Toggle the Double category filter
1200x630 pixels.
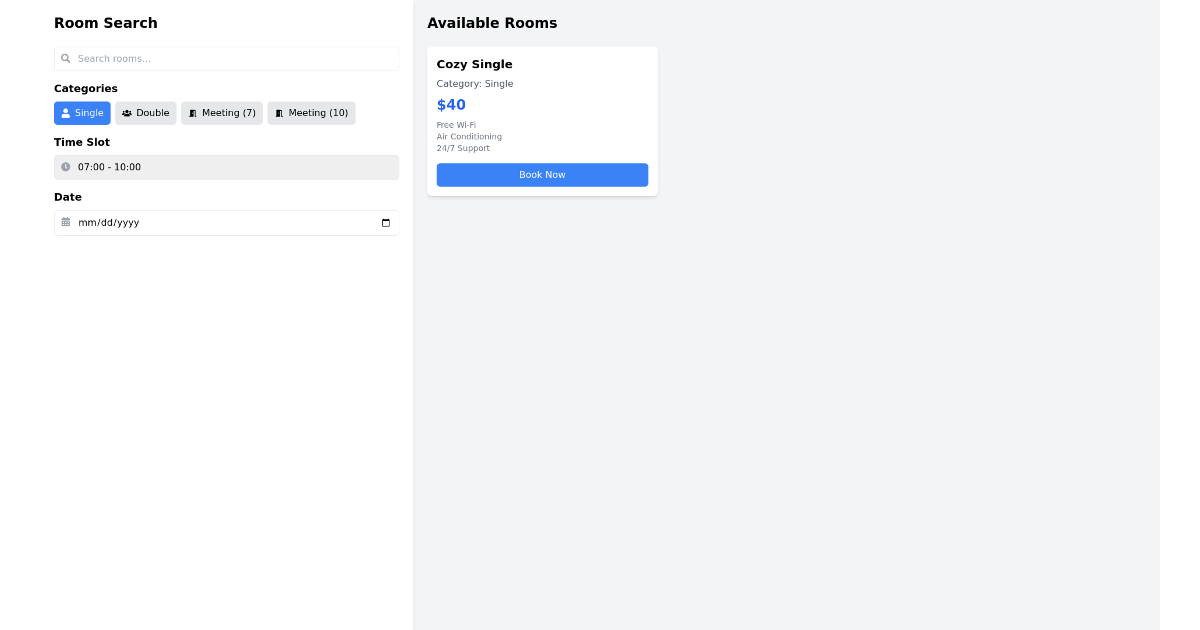145,113
